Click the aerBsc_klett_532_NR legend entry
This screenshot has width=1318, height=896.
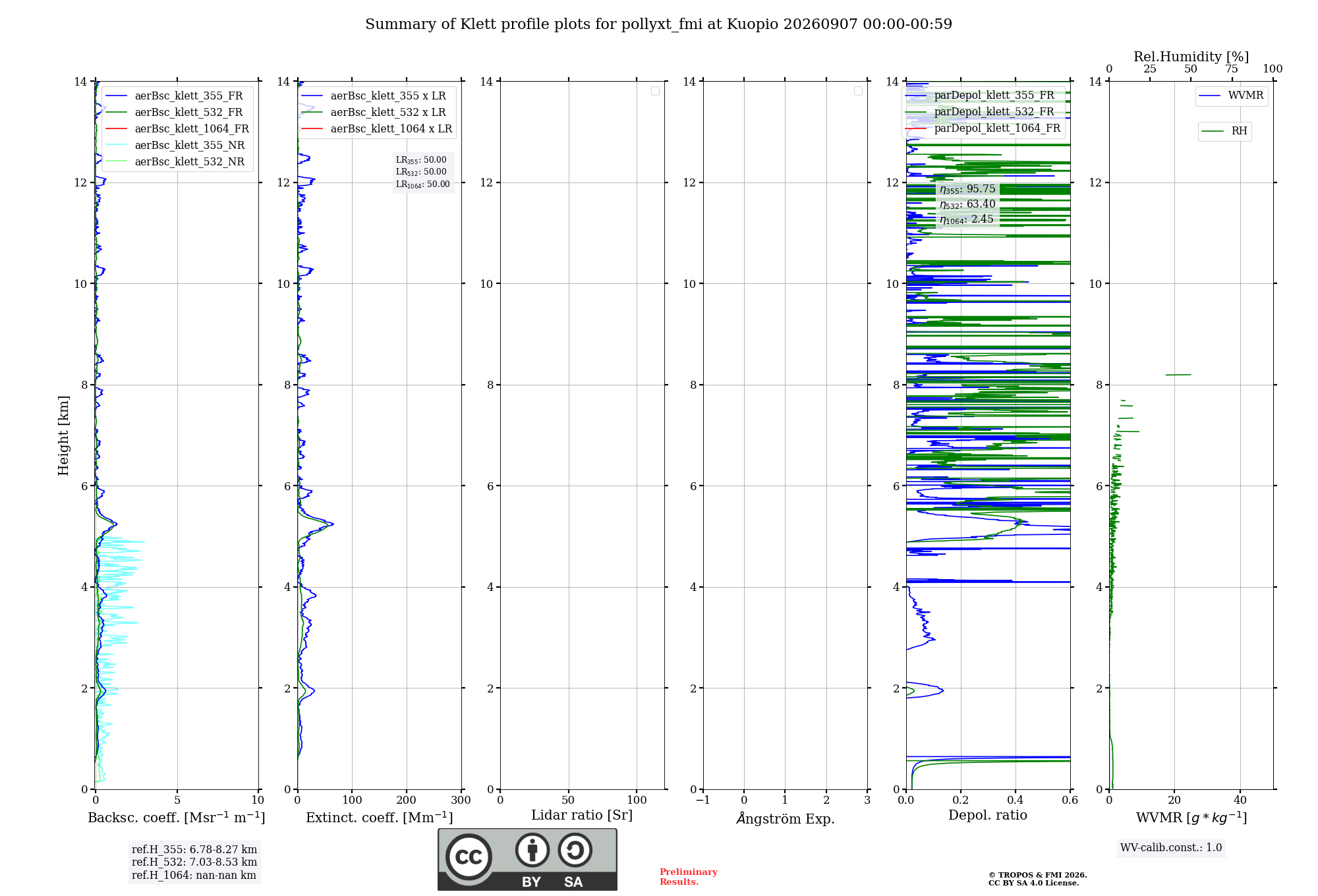click(x=176, y=162)
